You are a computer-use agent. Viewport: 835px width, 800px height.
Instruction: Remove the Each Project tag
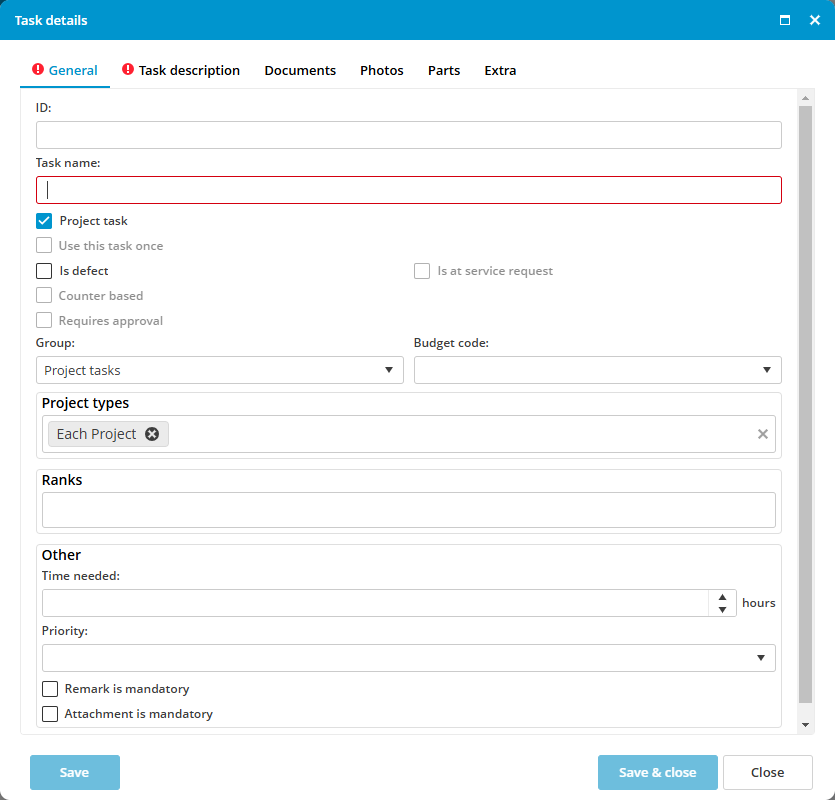pos(152,434)
